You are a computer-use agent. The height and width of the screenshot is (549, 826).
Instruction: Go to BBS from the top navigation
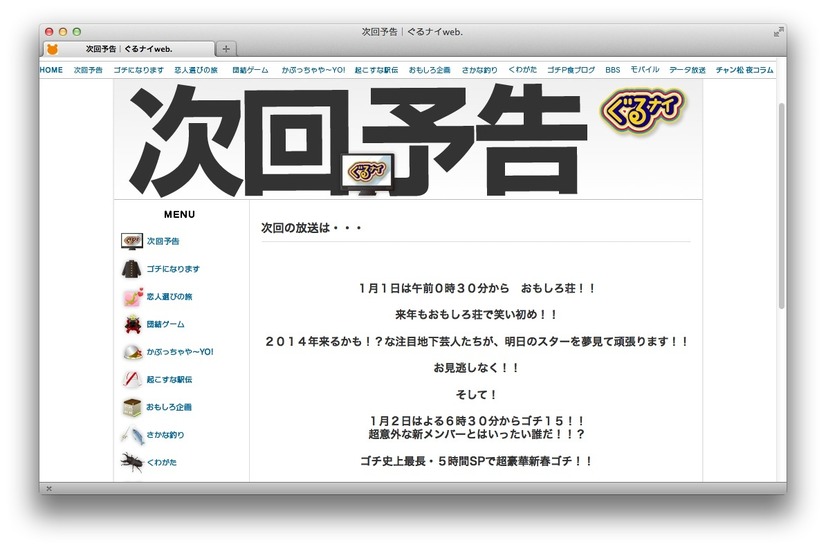click(x=612, y=70)
